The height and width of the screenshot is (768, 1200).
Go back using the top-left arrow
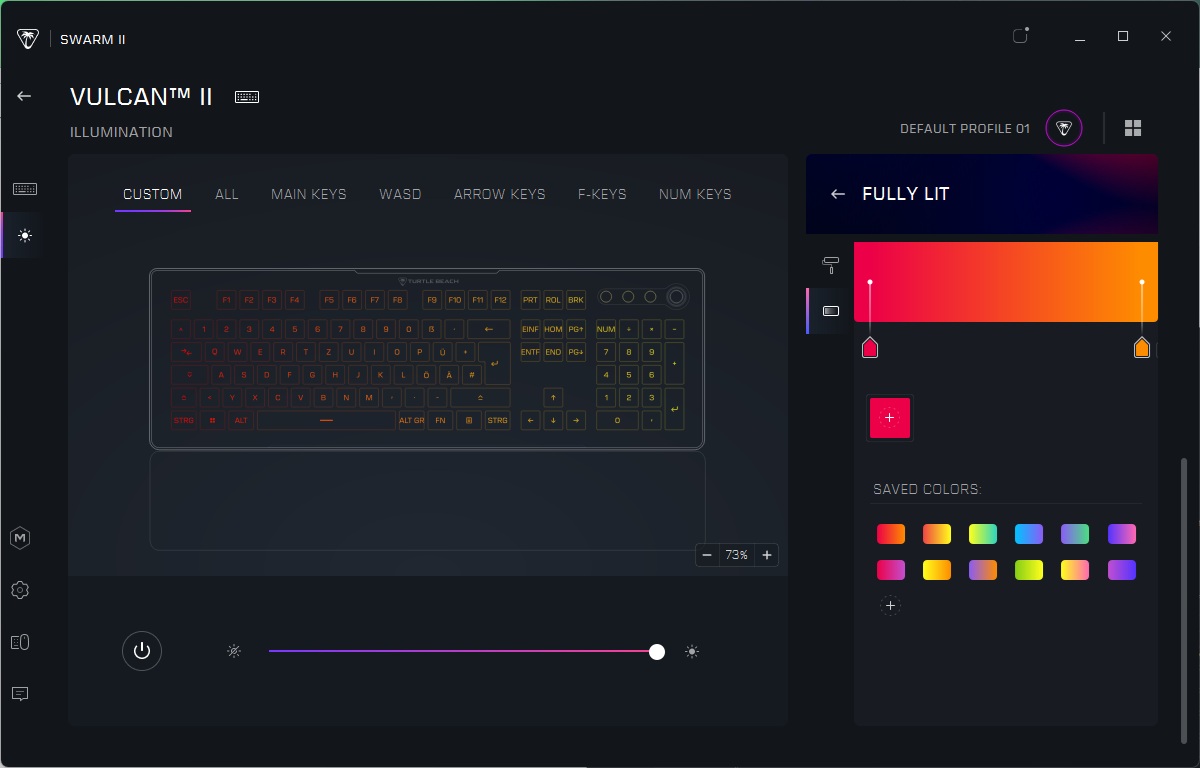pyautogui.click(x=24, y=96)
